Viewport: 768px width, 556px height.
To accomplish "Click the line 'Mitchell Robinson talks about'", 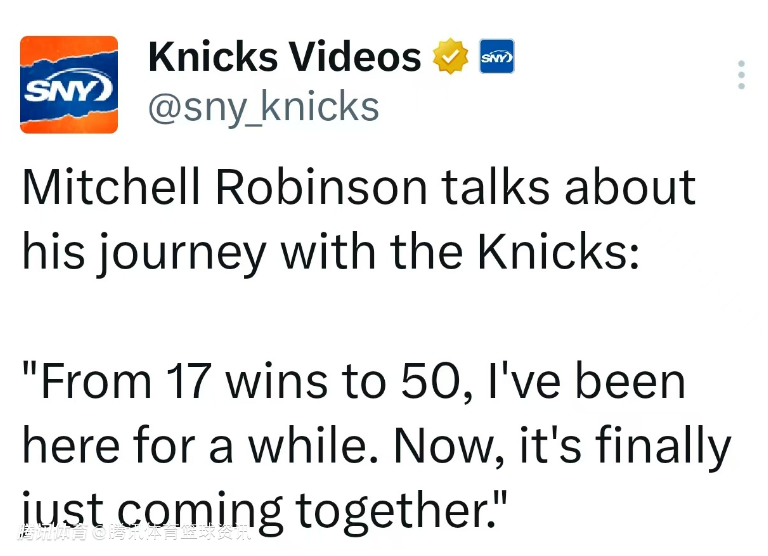I will pyautogui.click(x=359, y=187).
